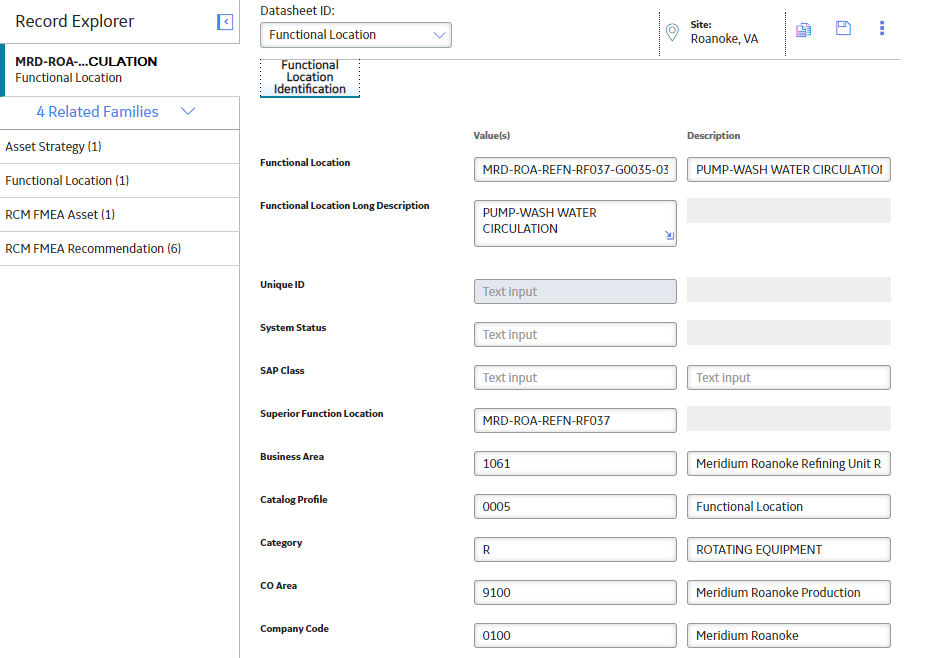This screenshot has height=658, width=927.
Task: Open the three-dot more options menu
Action: click(881, 28)
